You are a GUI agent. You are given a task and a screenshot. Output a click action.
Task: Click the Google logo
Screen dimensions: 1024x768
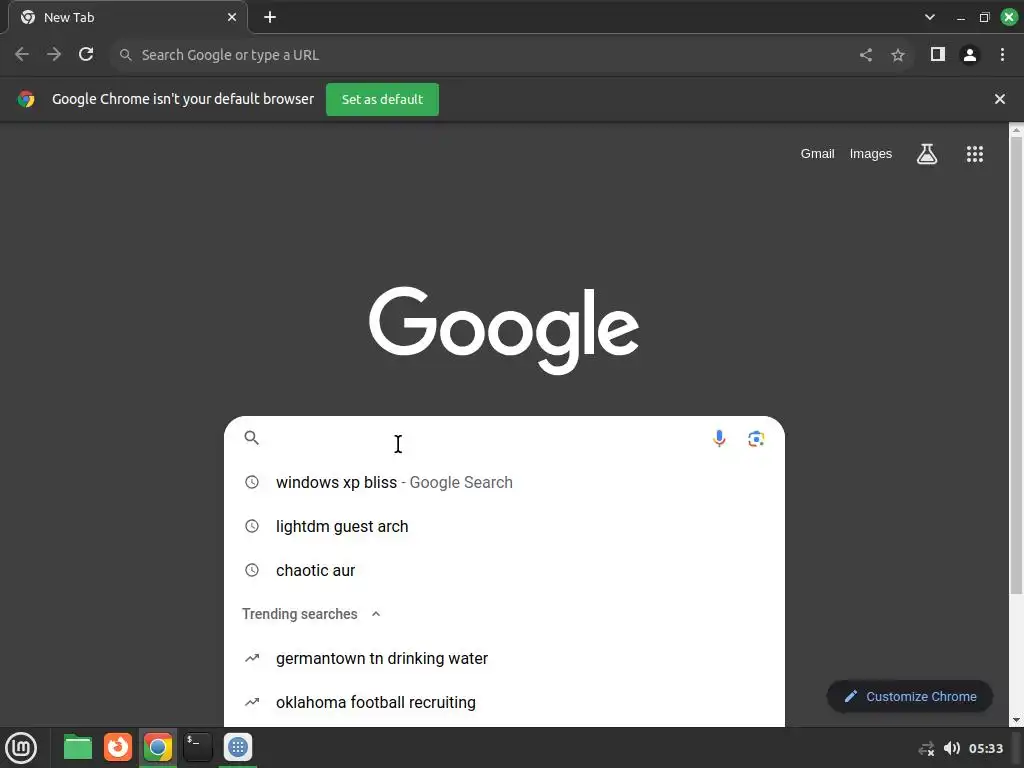(504, 330)
